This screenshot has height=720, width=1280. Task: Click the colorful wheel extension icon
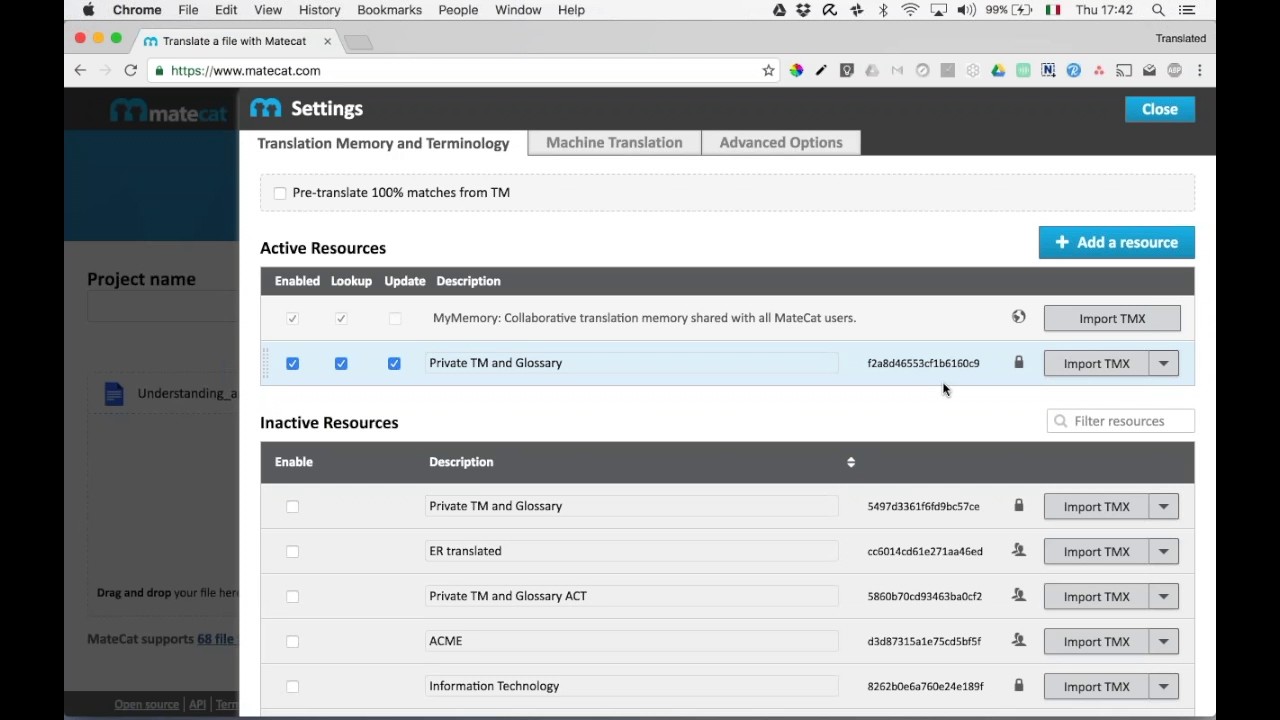click(x=796, y=71)
